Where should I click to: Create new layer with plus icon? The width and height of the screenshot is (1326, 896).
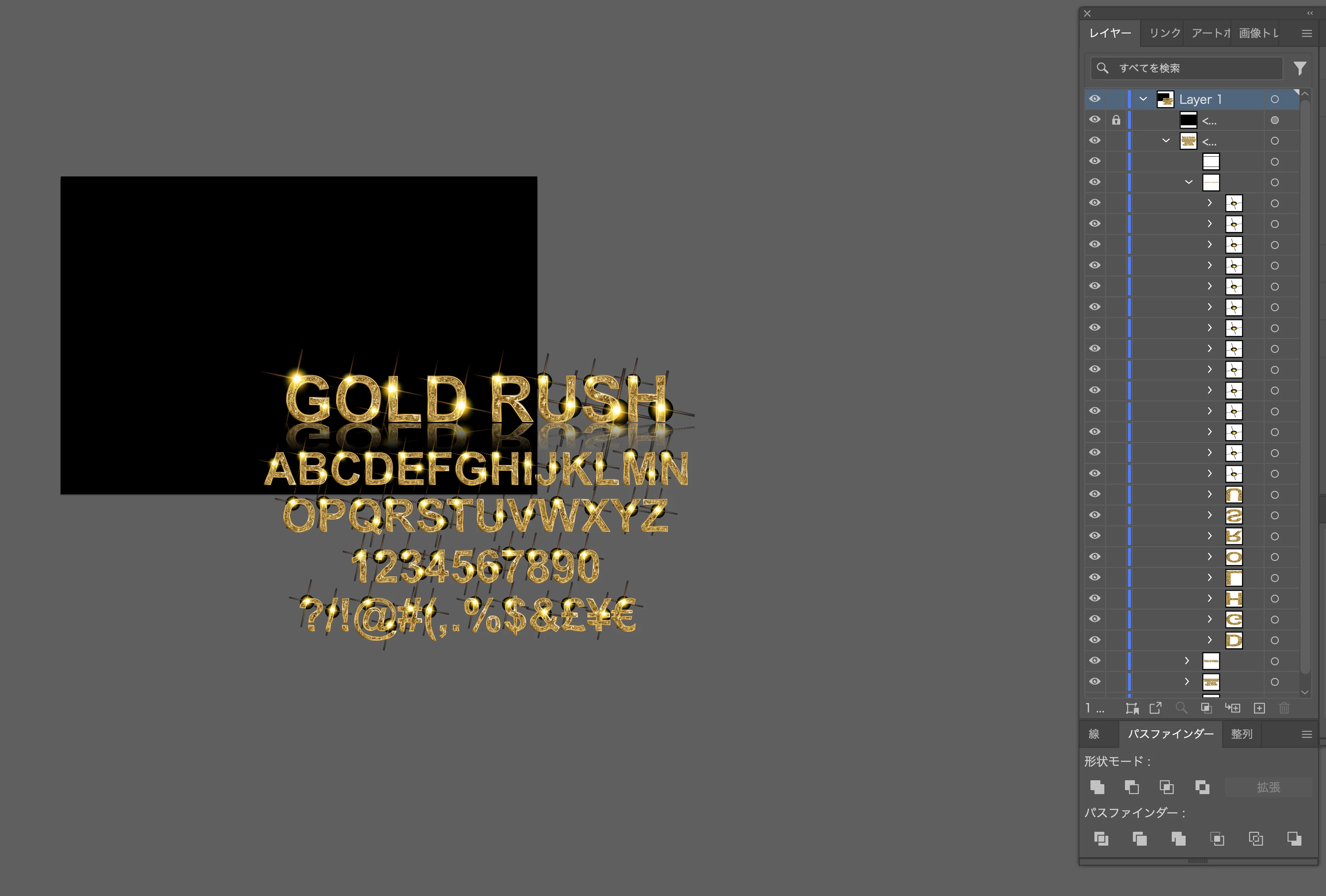click(1259, 708)
